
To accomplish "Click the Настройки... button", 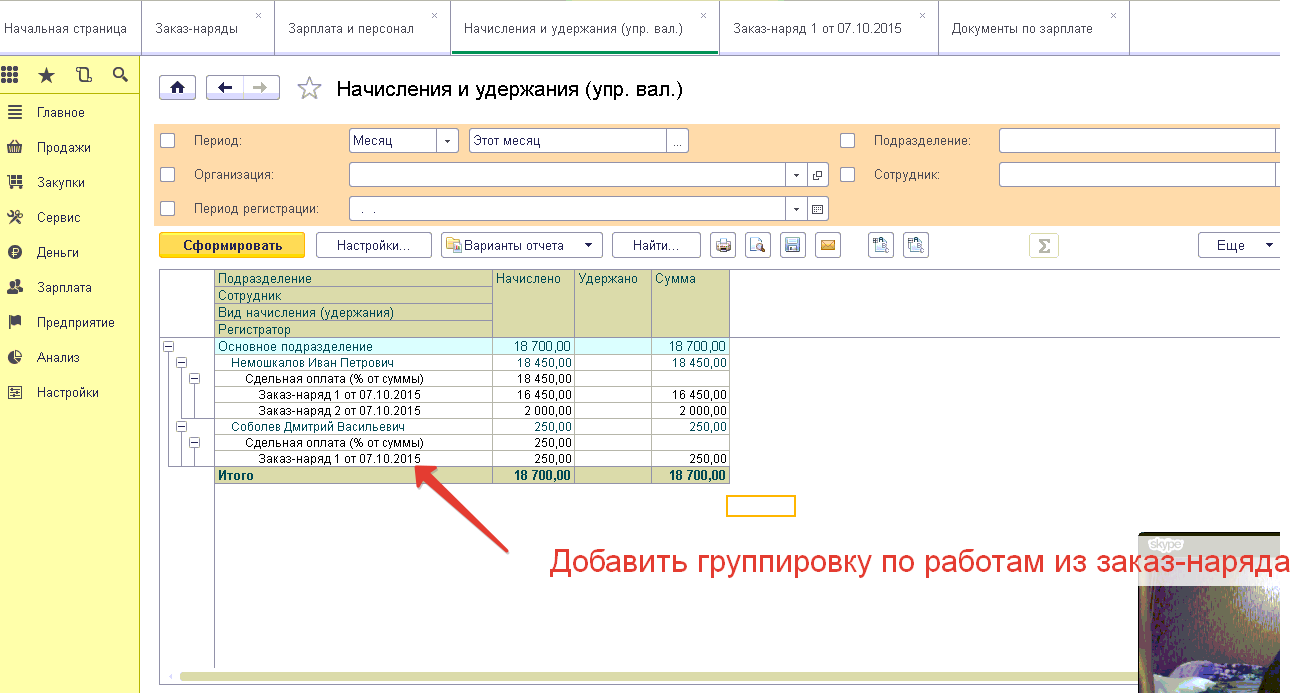I will click(373, 245).
